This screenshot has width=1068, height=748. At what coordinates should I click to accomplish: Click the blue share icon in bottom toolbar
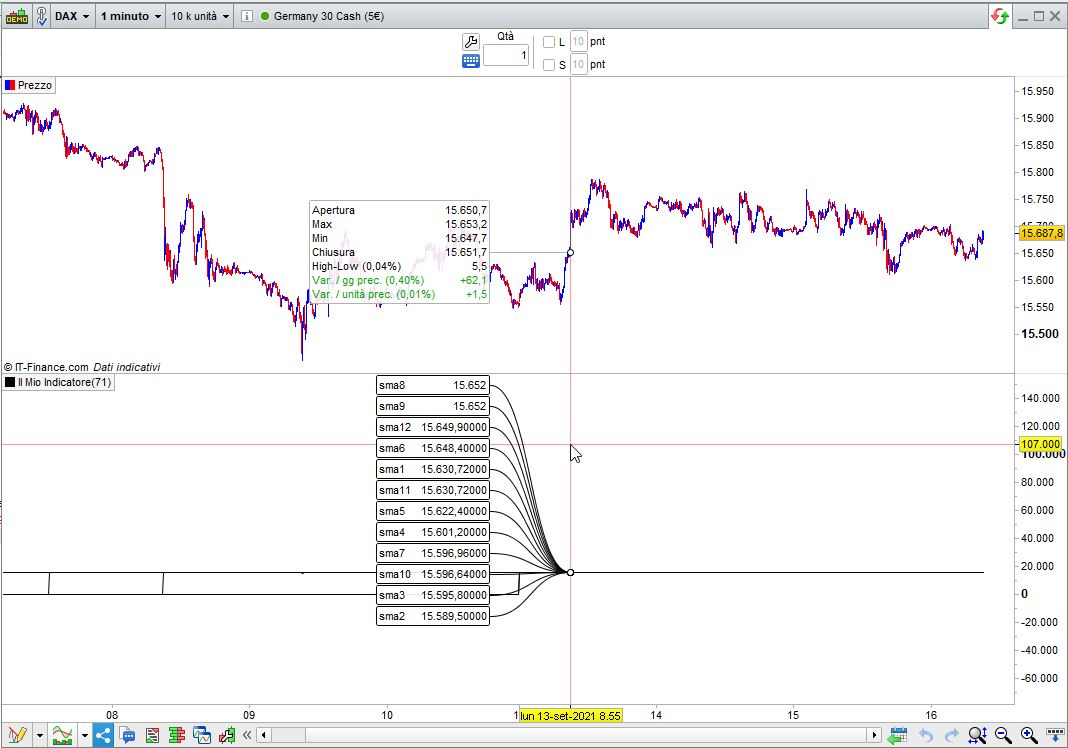[x=104, y=736]
